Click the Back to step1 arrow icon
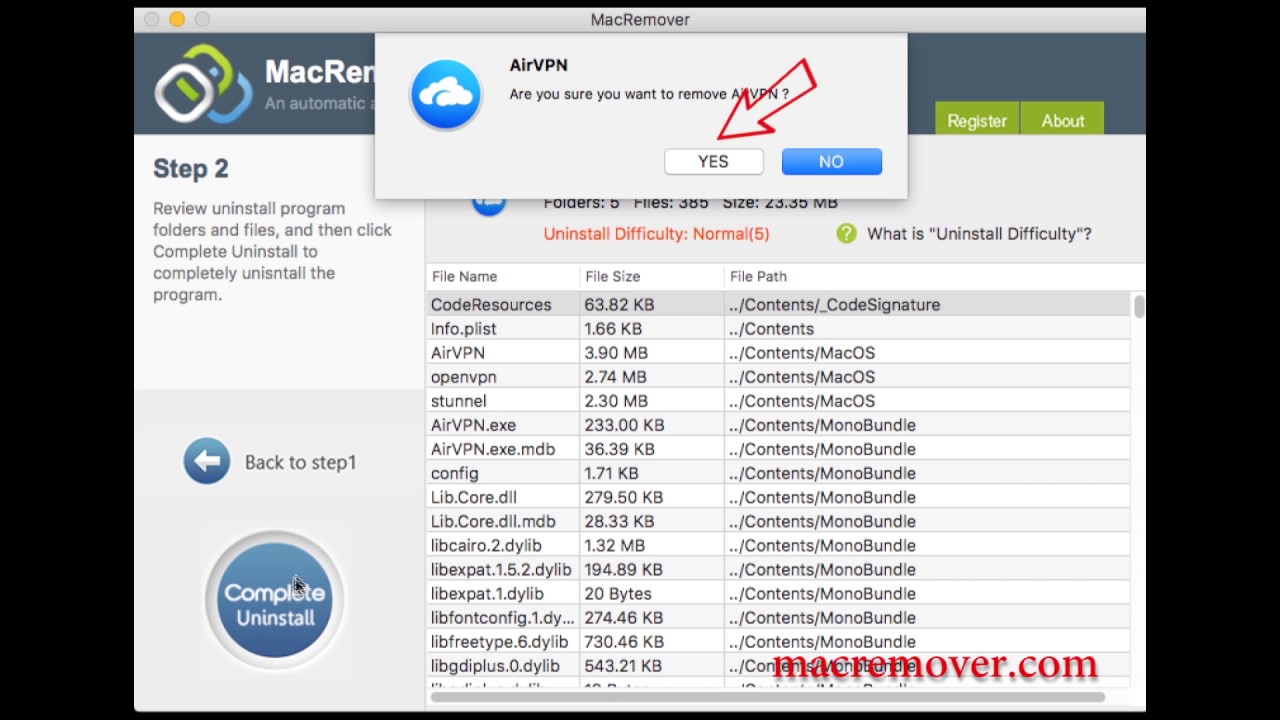 click(x=207, y=461)
